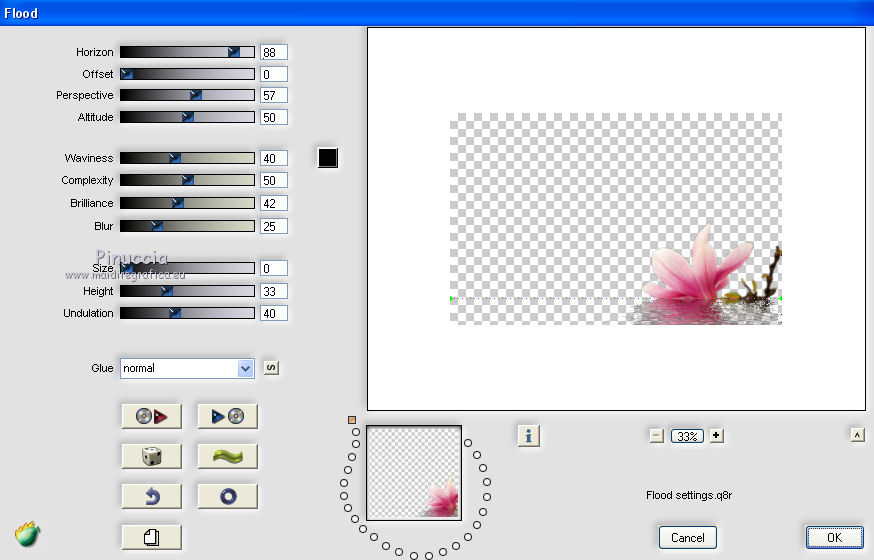Click the caret button at preview corner
This screenshot has height=560, width=874.
[857, 435]
